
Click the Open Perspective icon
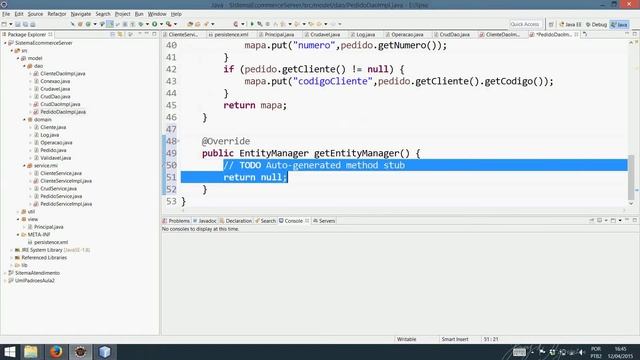pos(551,24)
